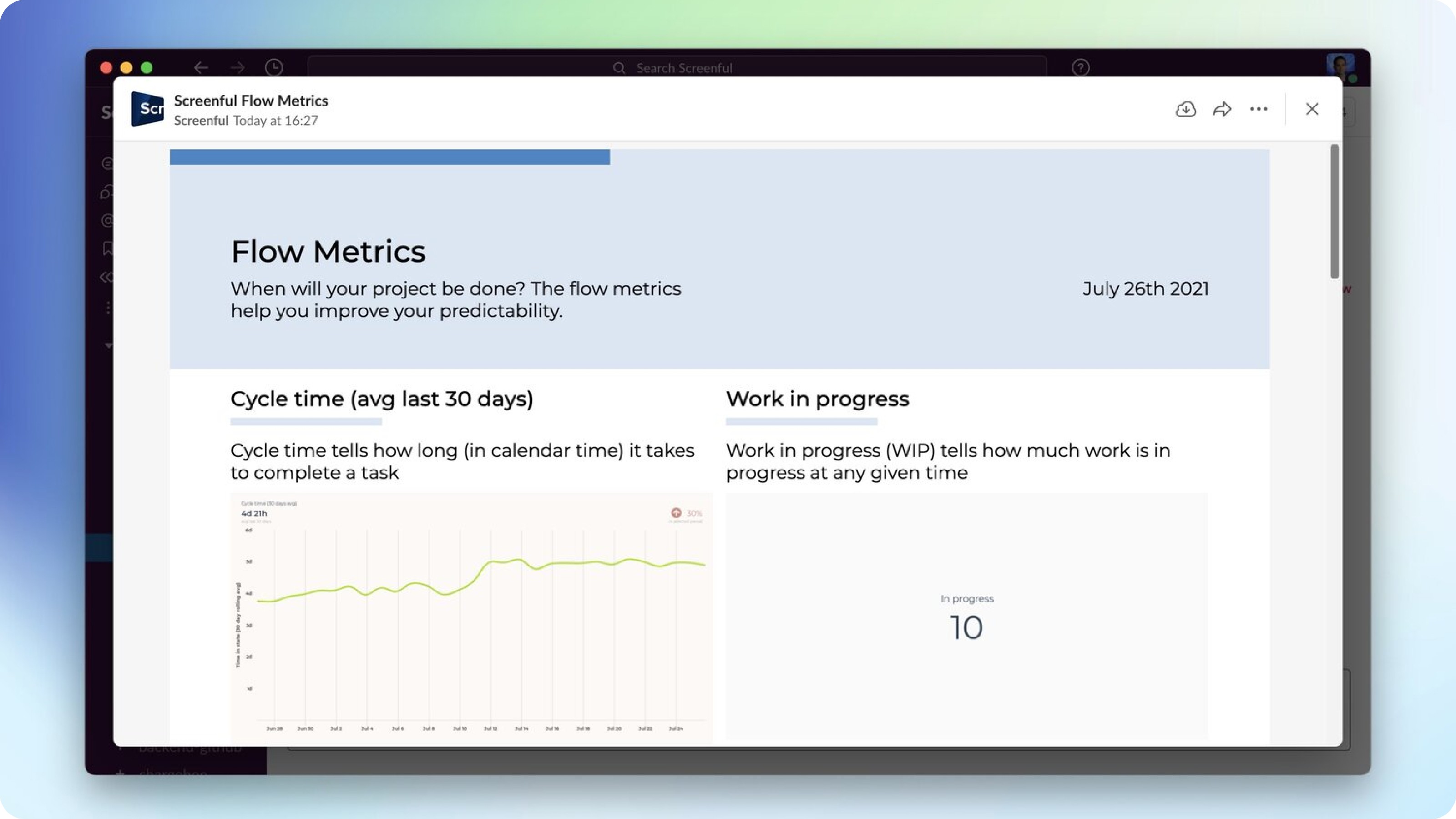Go back in Slack history

[201, 68]
